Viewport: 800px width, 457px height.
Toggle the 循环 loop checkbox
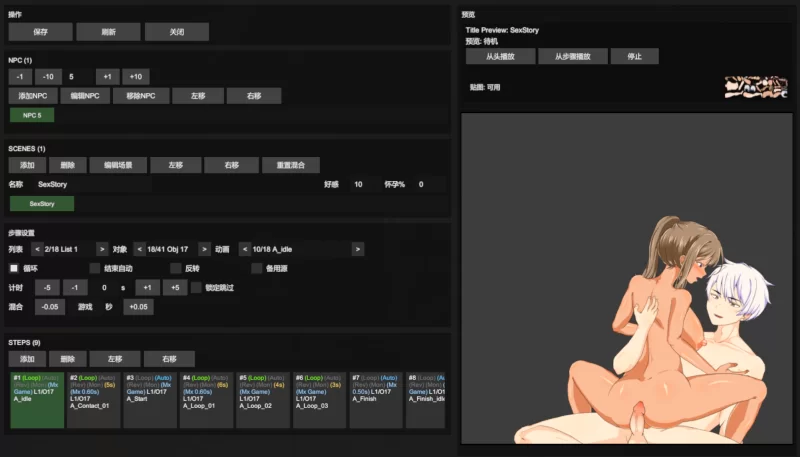(x=14, y=268)
